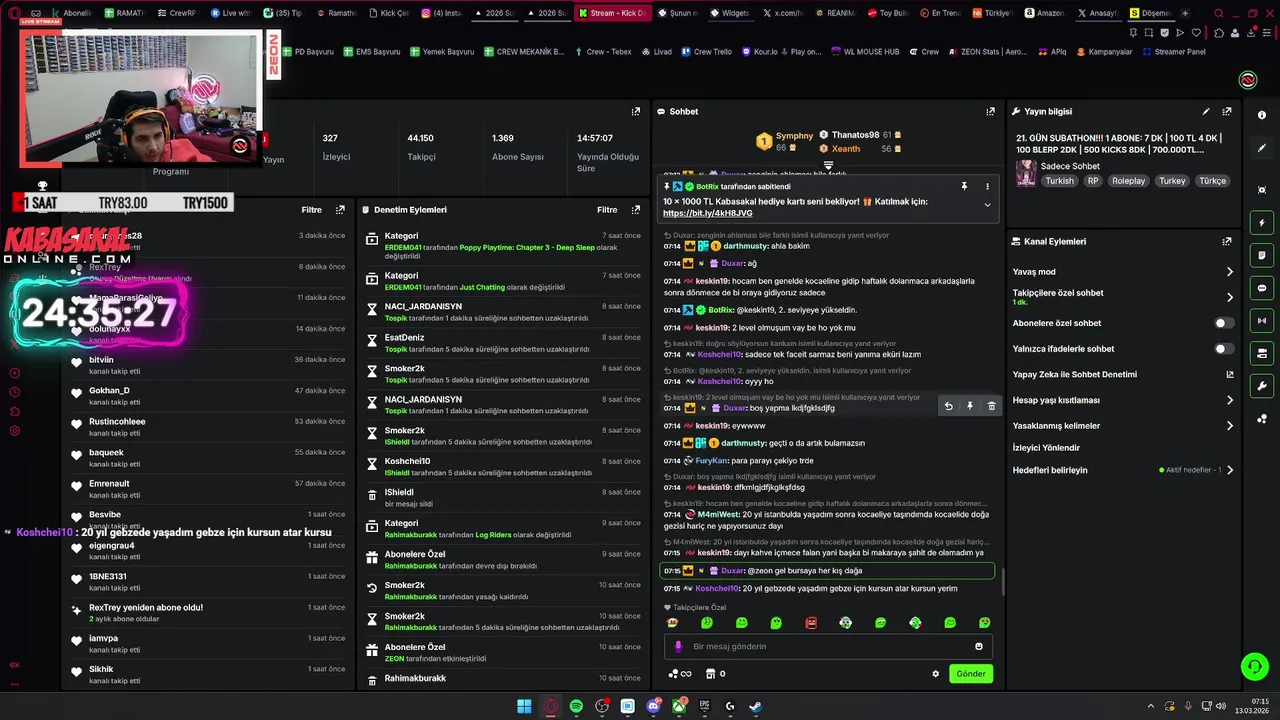Pop out the Yayın bilgisi panel

[1227, 112]
